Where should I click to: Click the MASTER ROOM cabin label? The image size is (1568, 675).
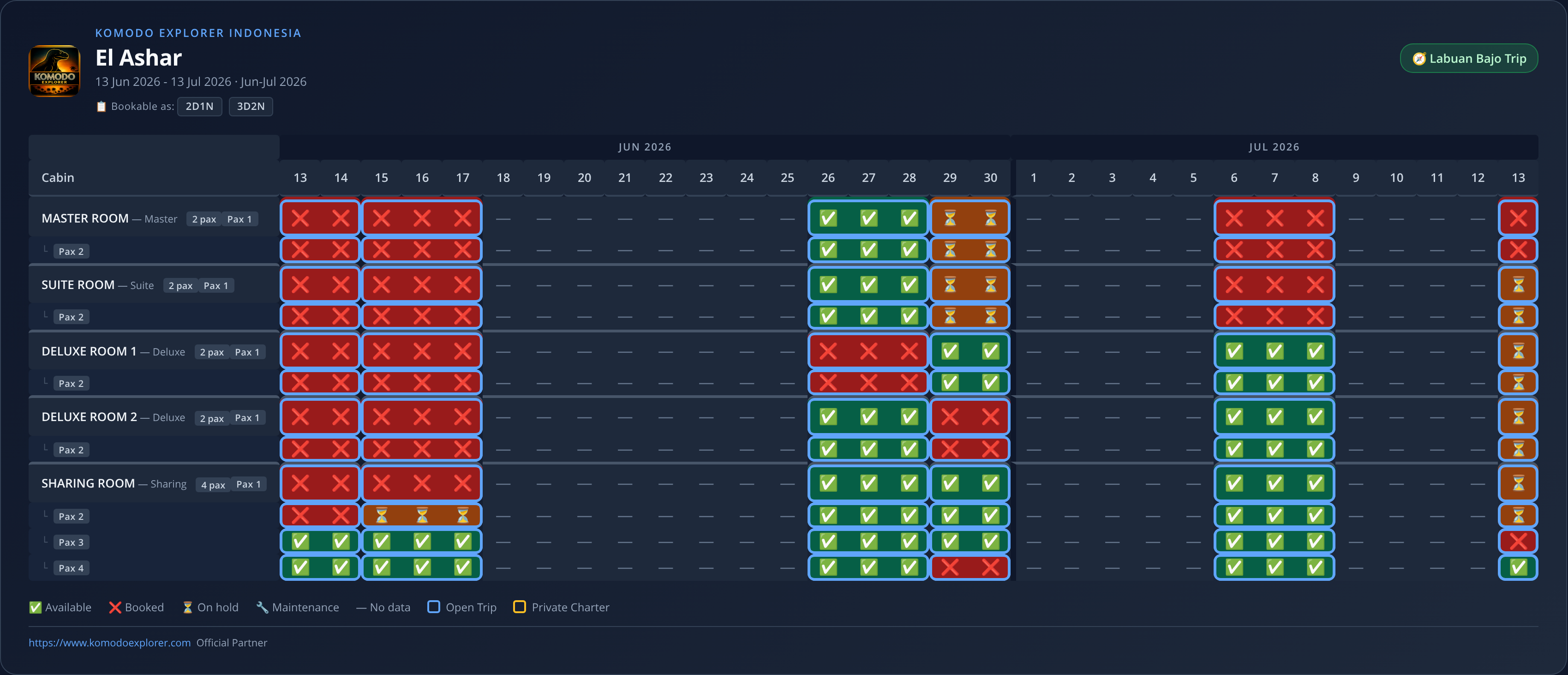tap(85, 218)
